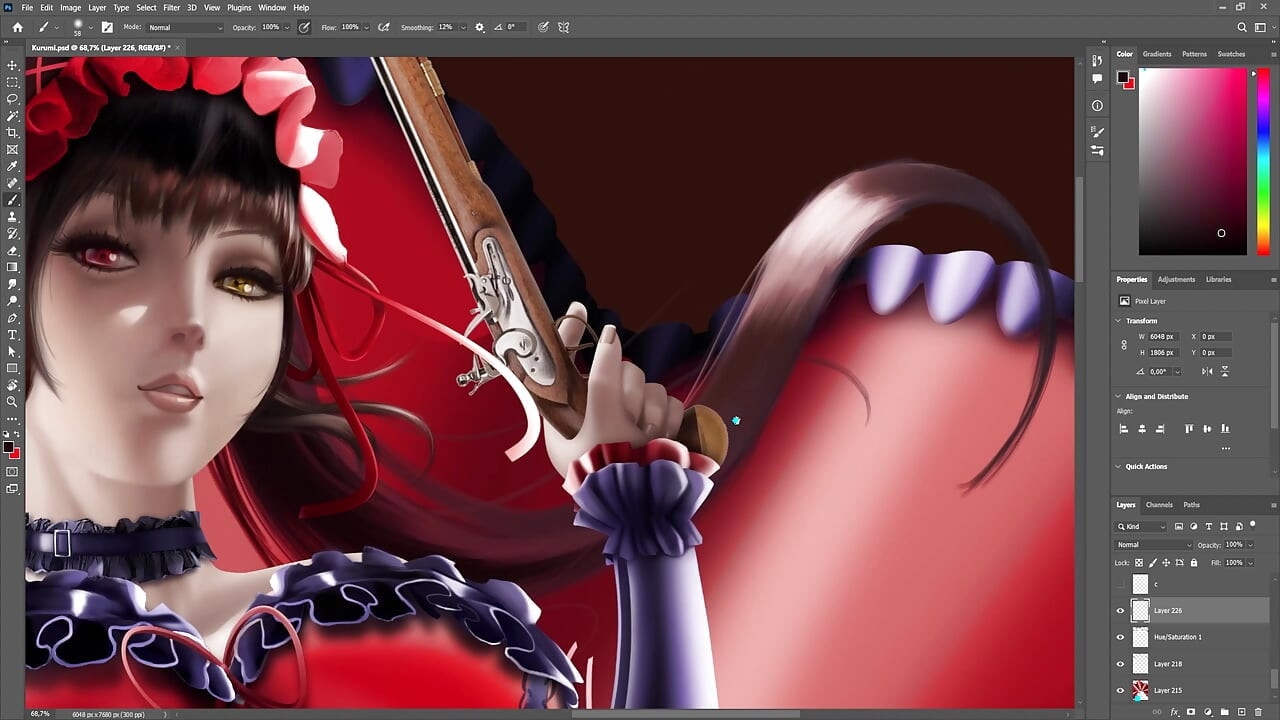Screen dimensions: 1280x720
Task: Click the symmetry butterfly icon
Action: coord(564,27)
